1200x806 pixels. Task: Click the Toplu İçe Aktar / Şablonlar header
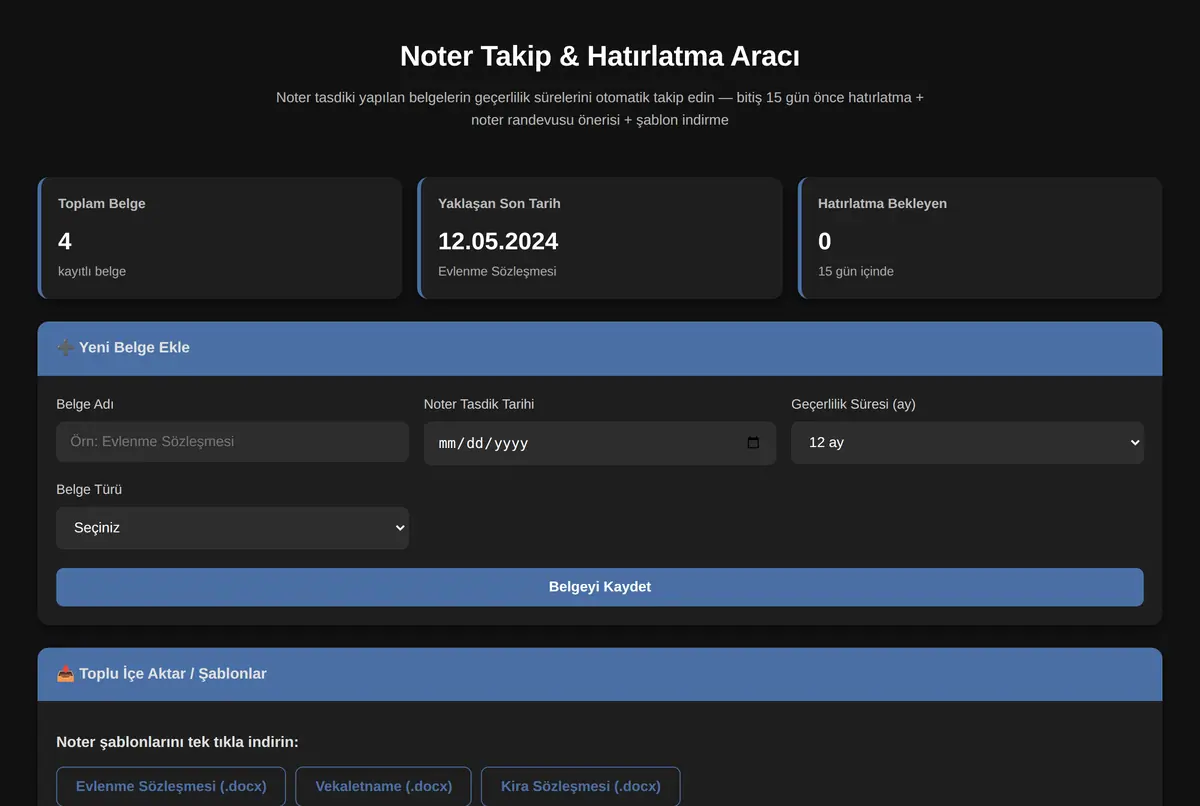[600, 674]
